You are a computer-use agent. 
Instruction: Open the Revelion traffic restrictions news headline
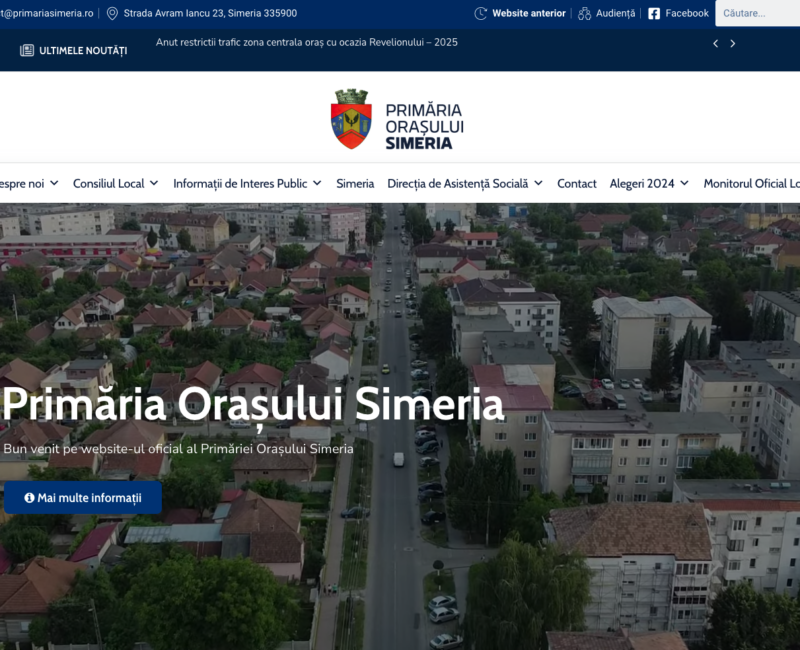click(x=306, y=43)
